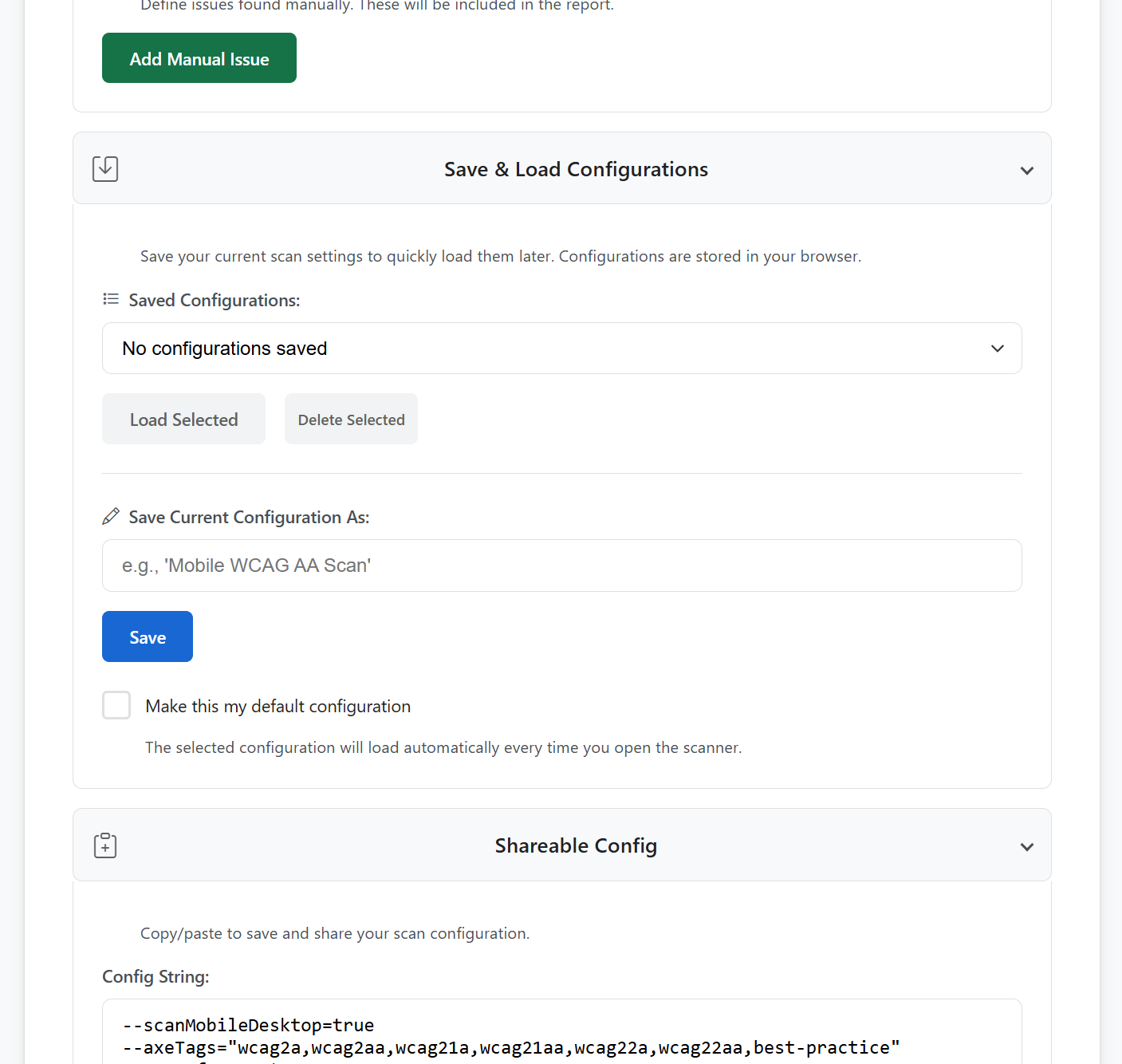Collapse the Save & Load Configurations chevron
The height and width of the screenshot is (1064, 1122).
tap(1026, 170)
